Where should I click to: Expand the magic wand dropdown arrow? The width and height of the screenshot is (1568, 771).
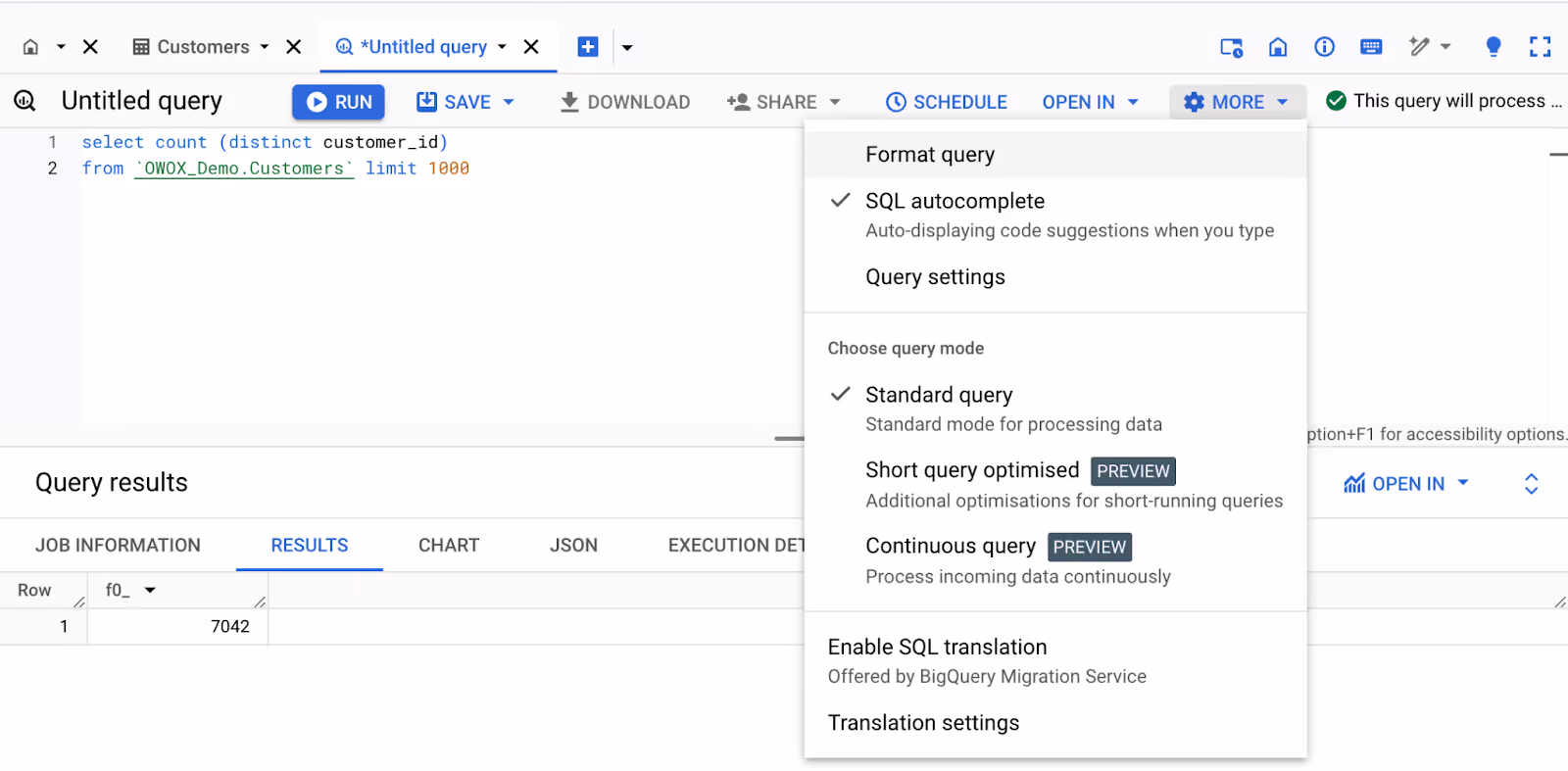click(x=1445, y=47)
